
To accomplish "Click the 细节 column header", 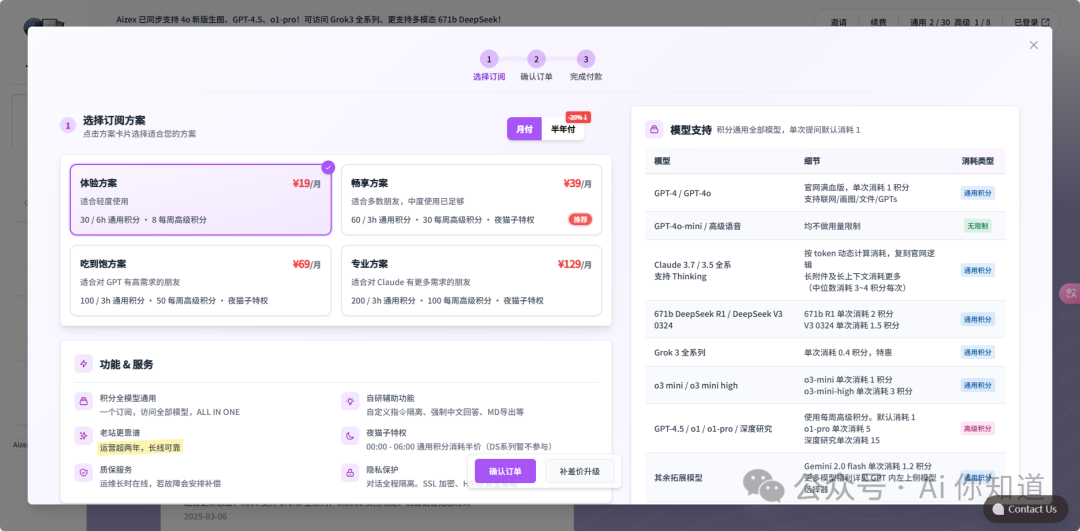I will 812,160.
